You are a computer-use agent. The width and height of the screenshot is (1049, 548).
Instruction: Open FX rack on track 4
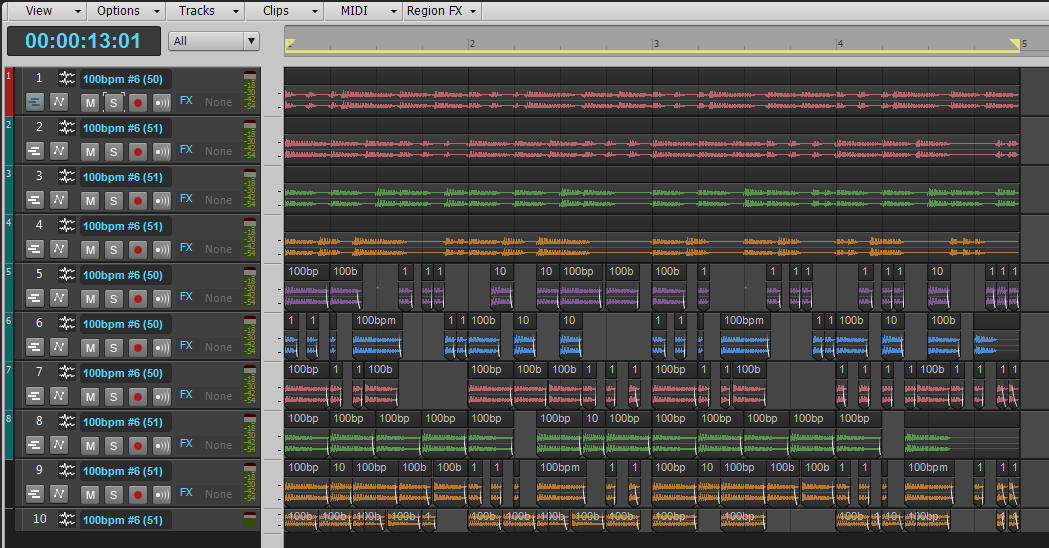coord(186,248)
